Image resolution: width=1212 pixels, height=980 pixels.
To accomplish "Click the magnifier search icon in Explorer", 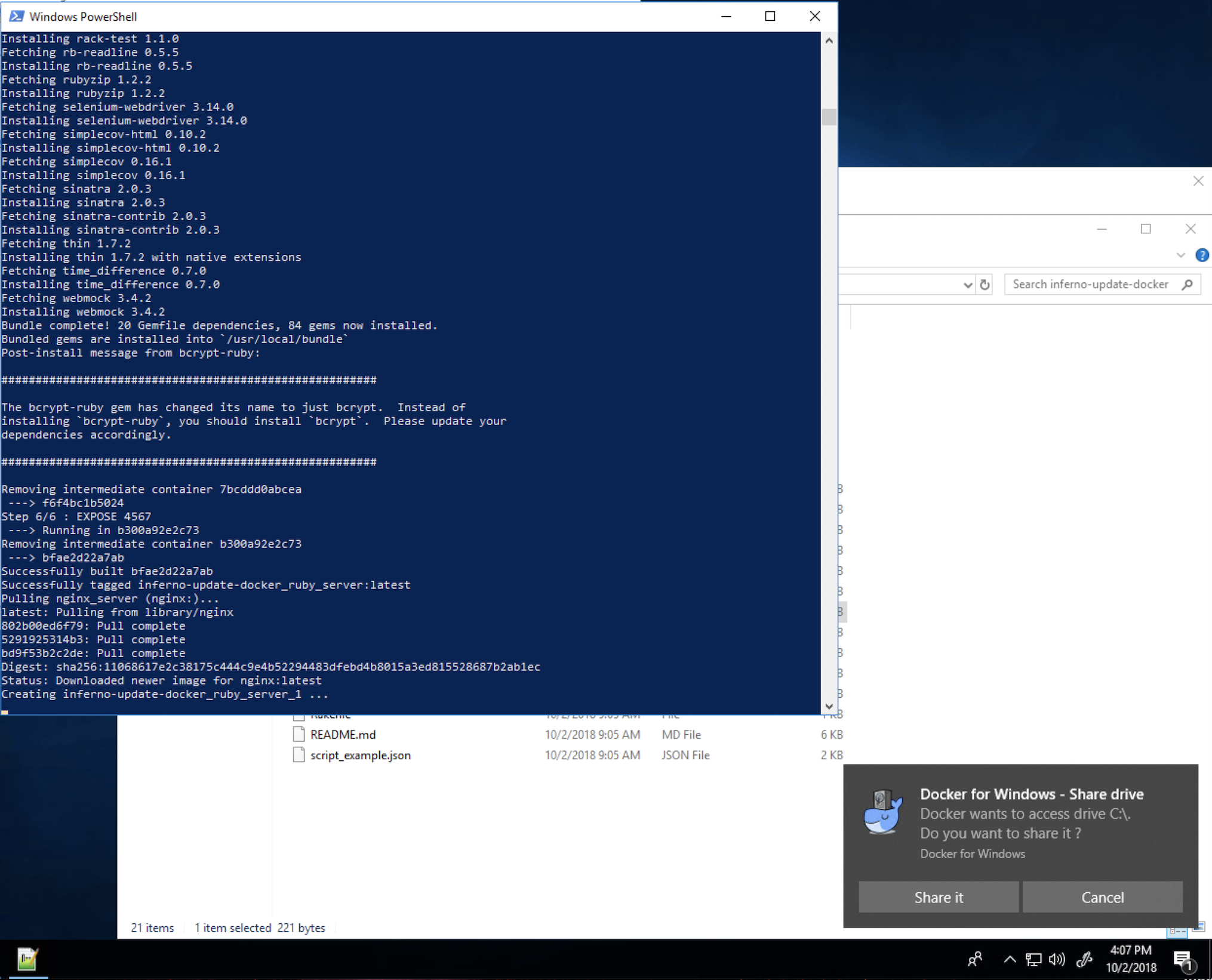I will 1188,284.
